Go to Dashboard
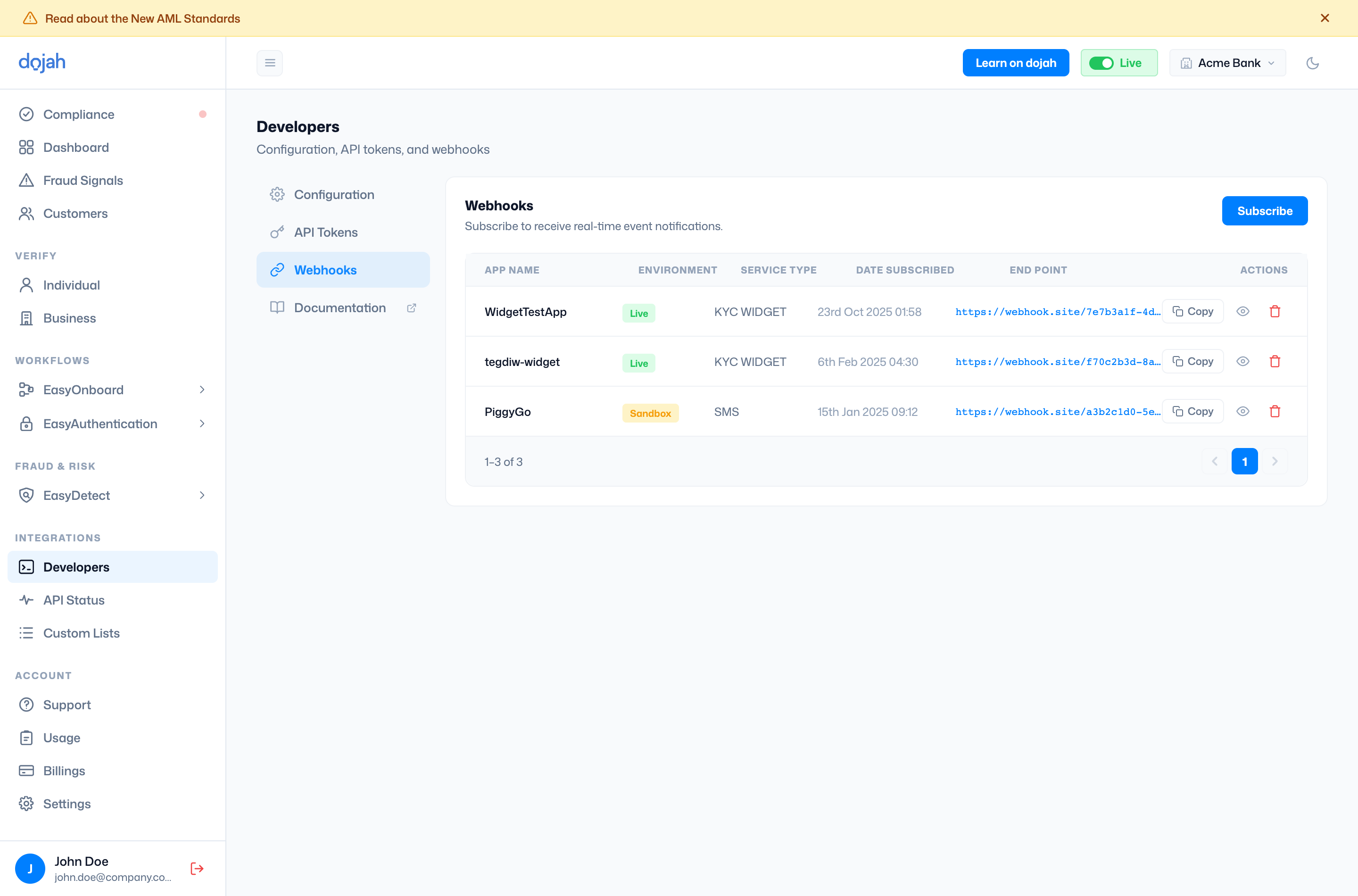1358x896 pixels. tap(113, 148)
